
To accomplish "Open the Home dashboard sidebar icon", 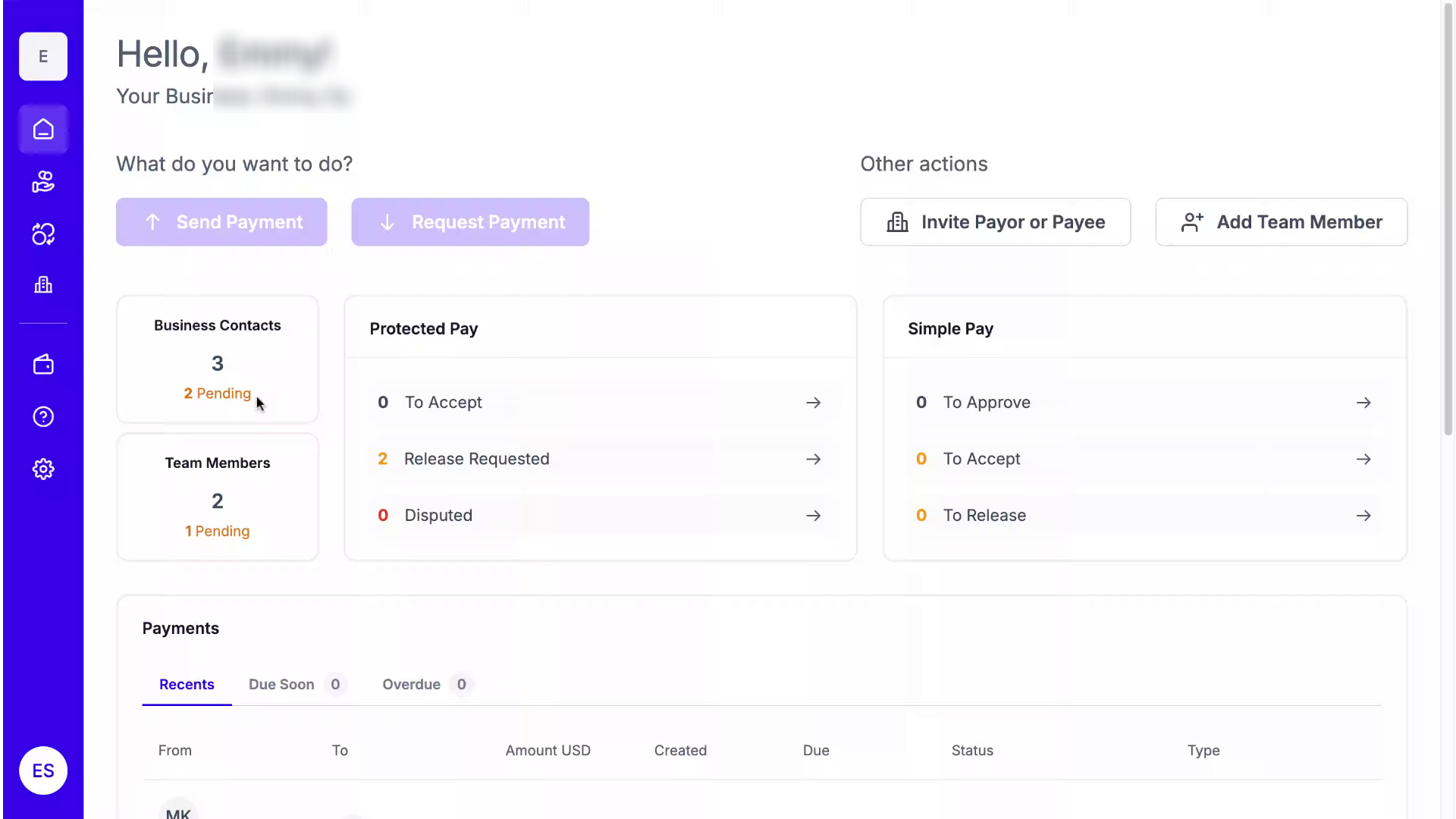I will 43,130.
